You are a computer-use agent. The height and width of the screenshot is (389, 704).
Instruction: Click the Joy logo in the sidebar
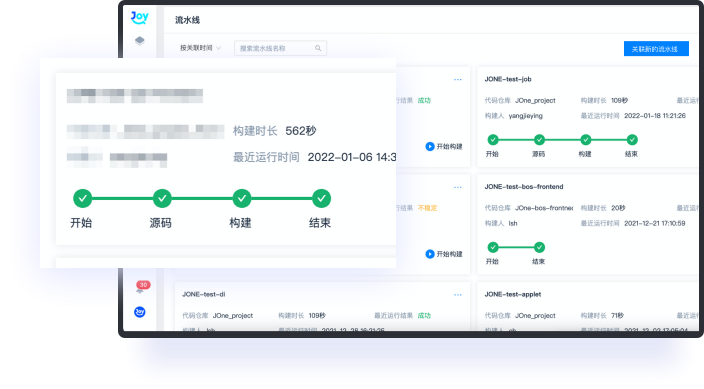click(x=140, y=18)
